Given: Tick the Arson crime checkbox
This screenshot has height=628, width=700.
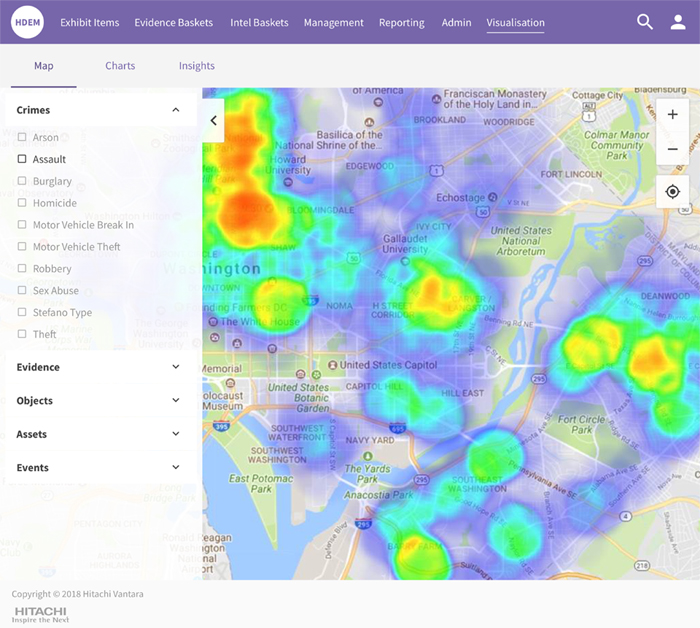Looking at the screenshot, I should click(22, 137).
